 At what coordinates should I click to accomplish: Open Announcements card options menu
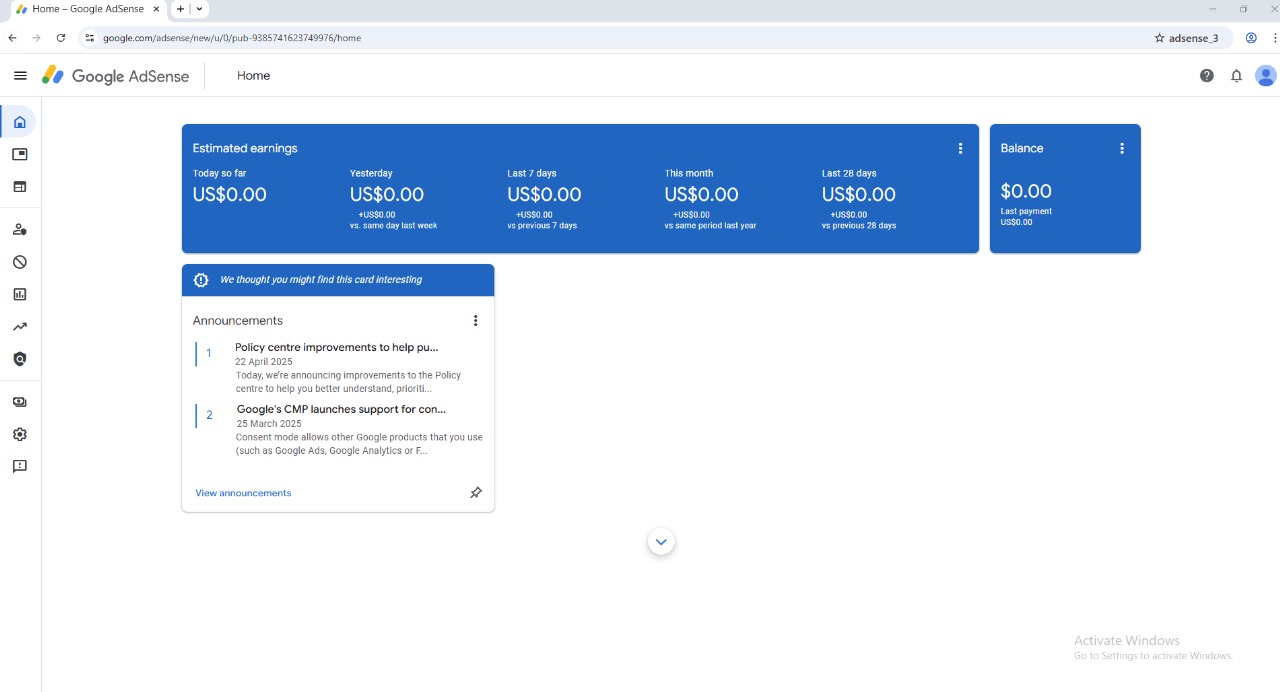[475, 321]
